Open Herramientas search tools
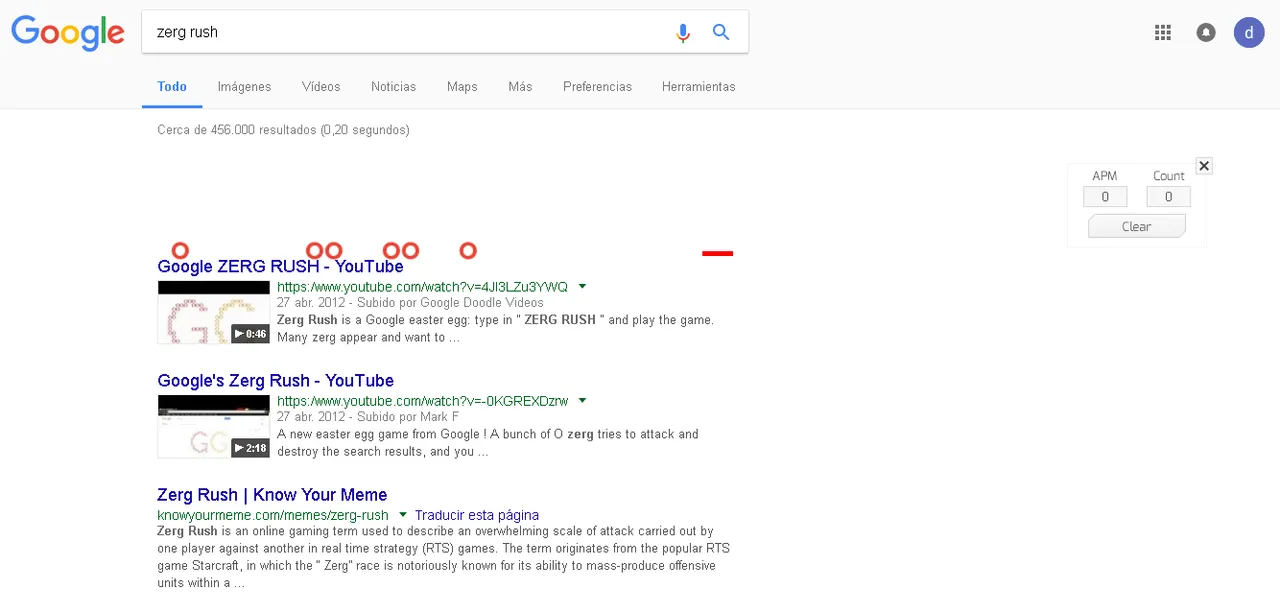Image resolution: width=1280 pixels, height=608 pixels. pos(698,87)
